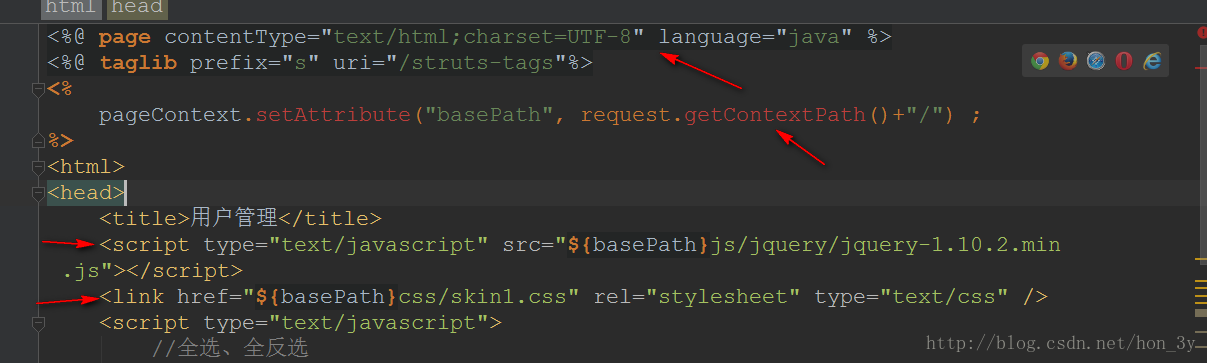The image size is (1207, 363).
Task: Open page in Safari browser icon
Action: [x=1096, y=61]
